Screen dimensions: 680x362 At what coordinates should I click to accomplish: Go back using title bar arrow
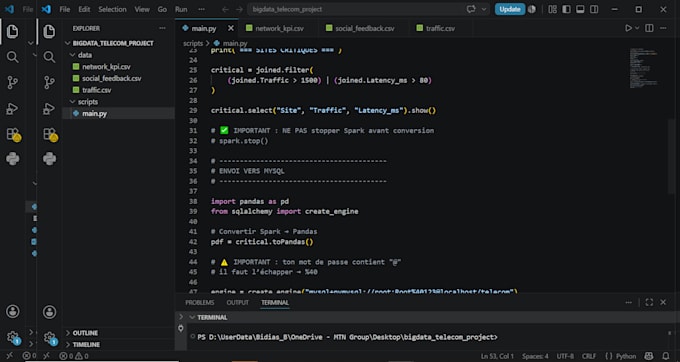[x=225, y=9]
